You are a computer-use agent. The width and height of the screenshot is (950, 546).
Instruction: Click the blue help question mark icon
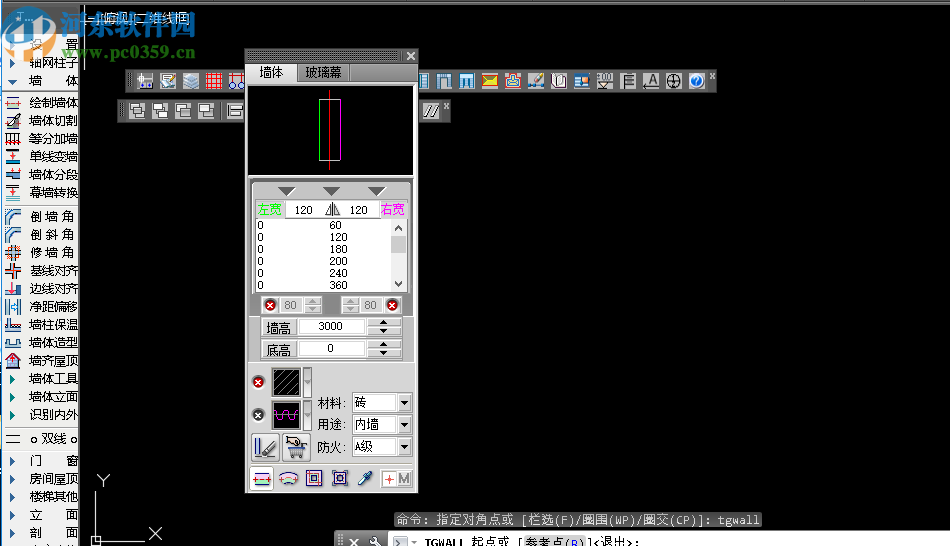coord(697,81)
